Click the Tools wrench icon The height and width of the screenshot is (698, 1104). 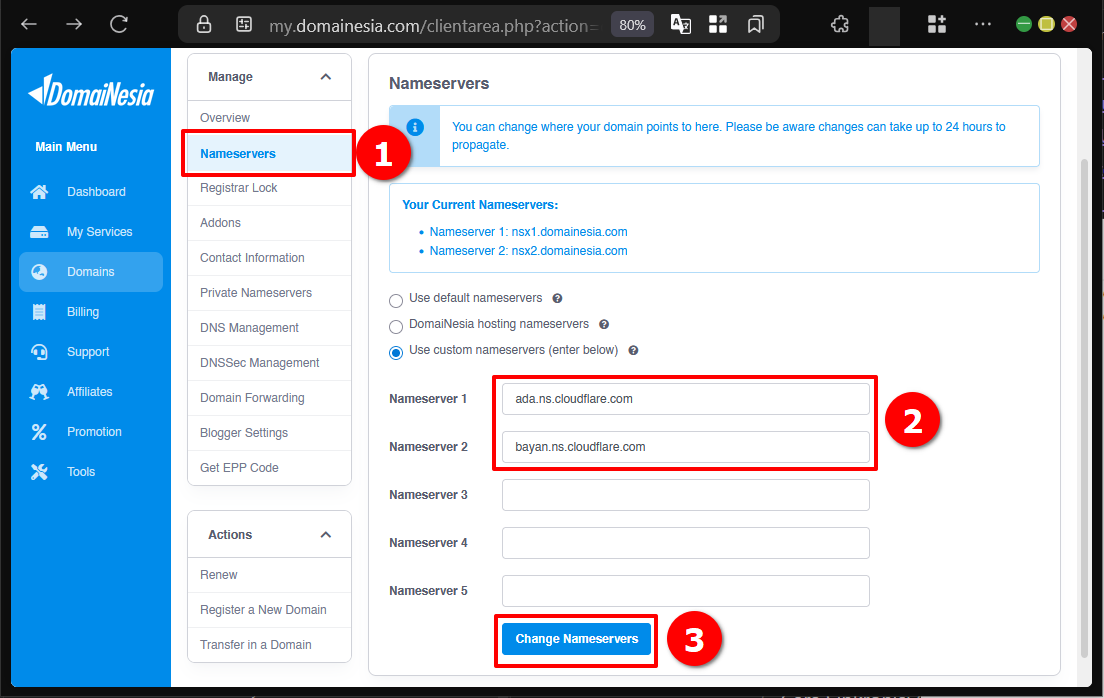tap(39, 472)
